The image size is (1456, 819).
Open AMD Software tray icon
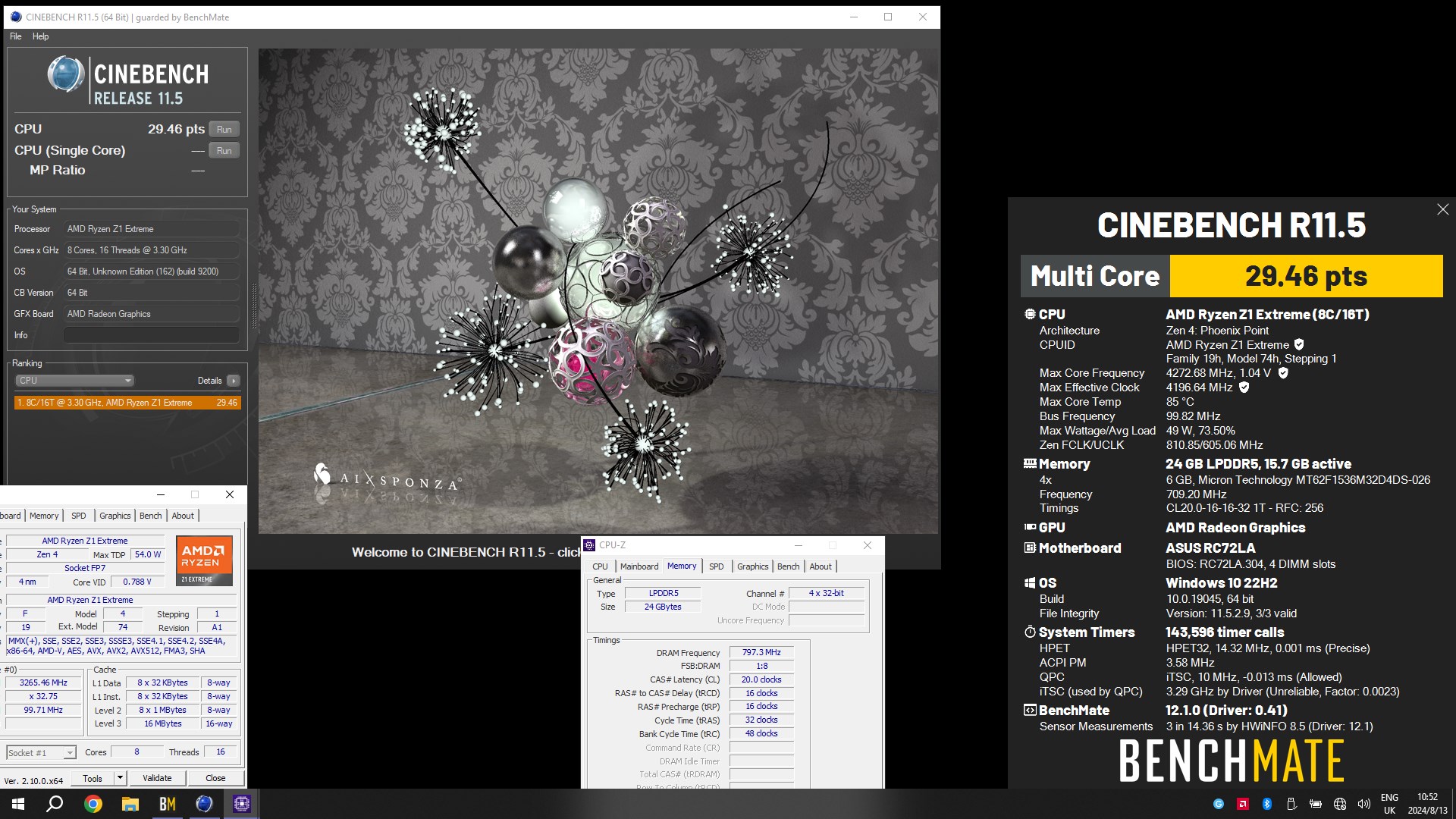[x=1242, y=804]
